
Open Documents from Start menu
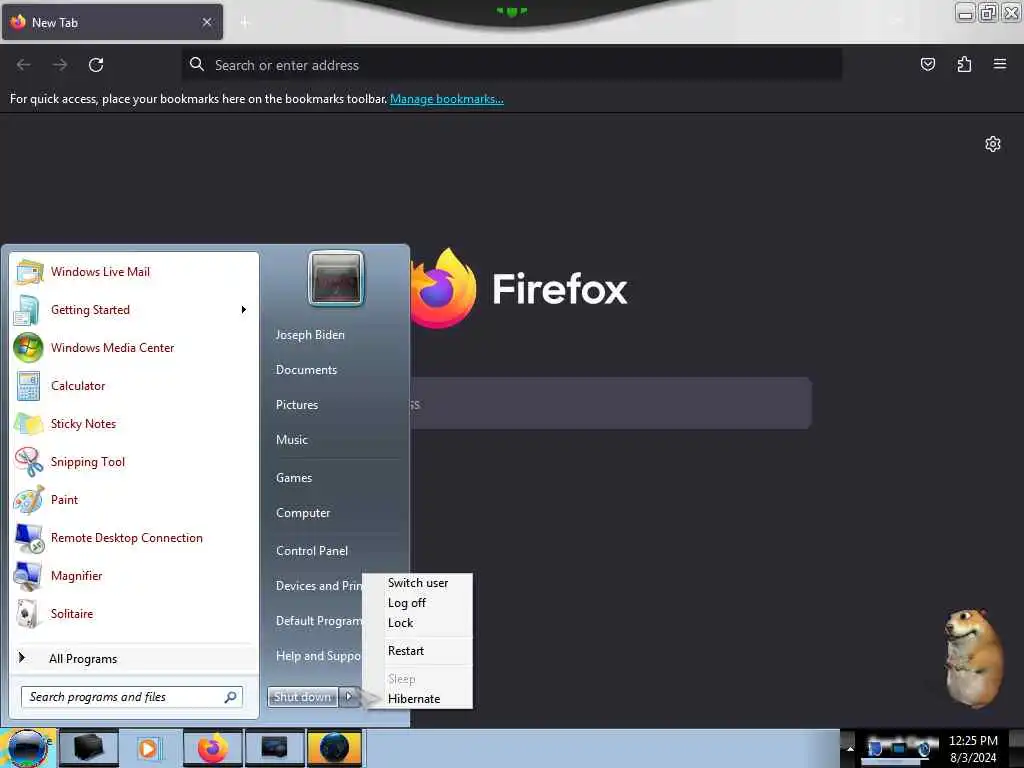coord(306,370)
